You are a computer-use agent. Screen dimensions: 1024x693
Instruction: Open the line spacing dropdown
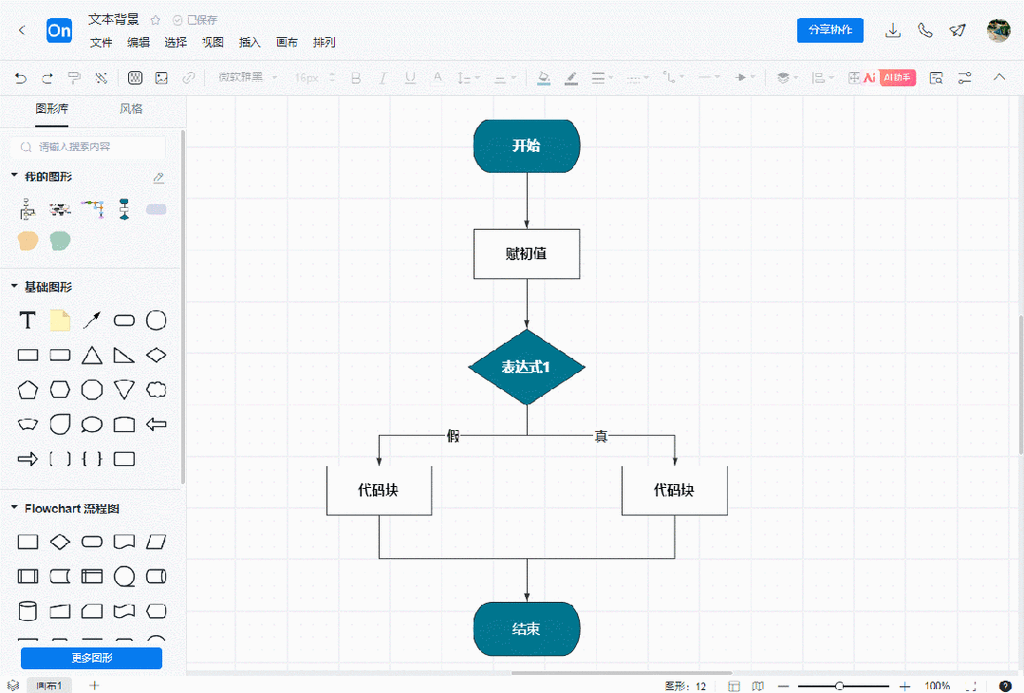click(468, 78)
